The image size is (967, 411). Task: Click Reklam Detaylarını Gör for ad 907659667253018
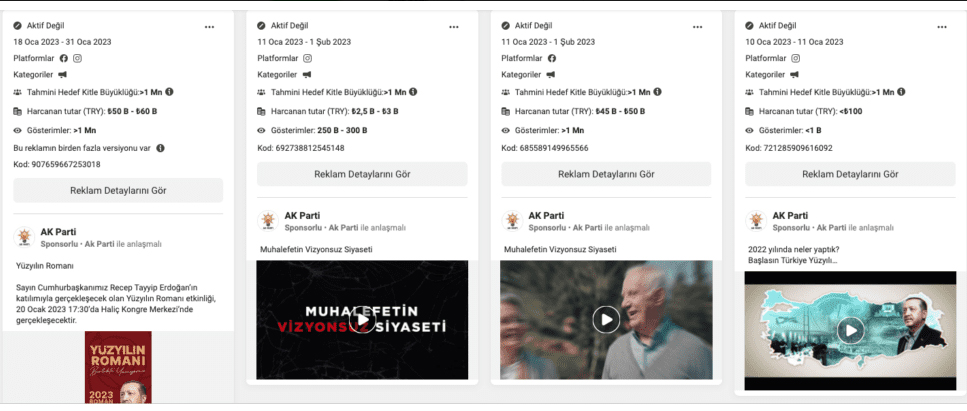118,190
